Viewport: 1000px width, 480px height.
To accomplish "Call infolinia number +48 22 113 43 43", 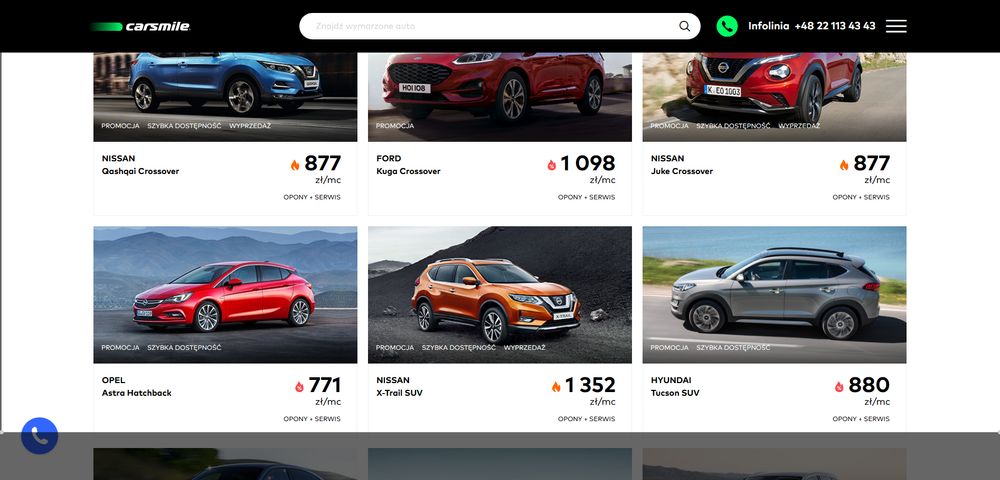I will tap(835, 26).
